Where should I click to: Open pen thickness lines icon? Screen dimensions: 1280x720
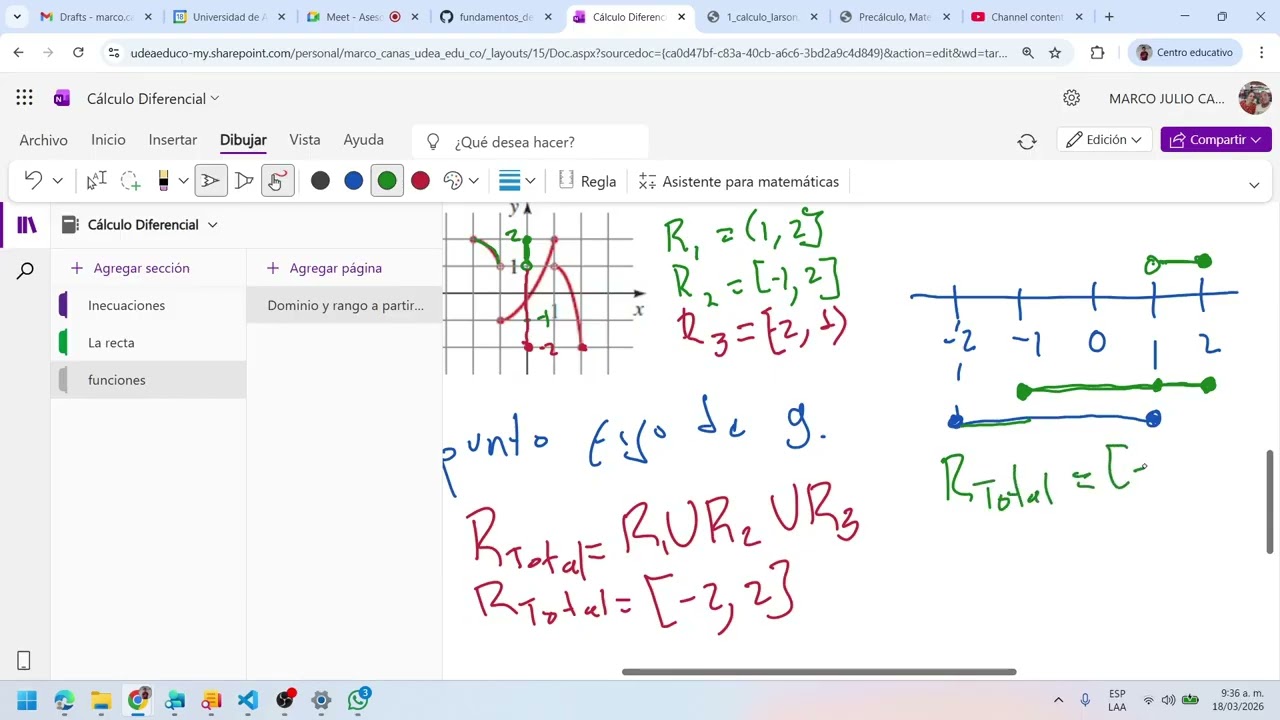coord(509,181)
